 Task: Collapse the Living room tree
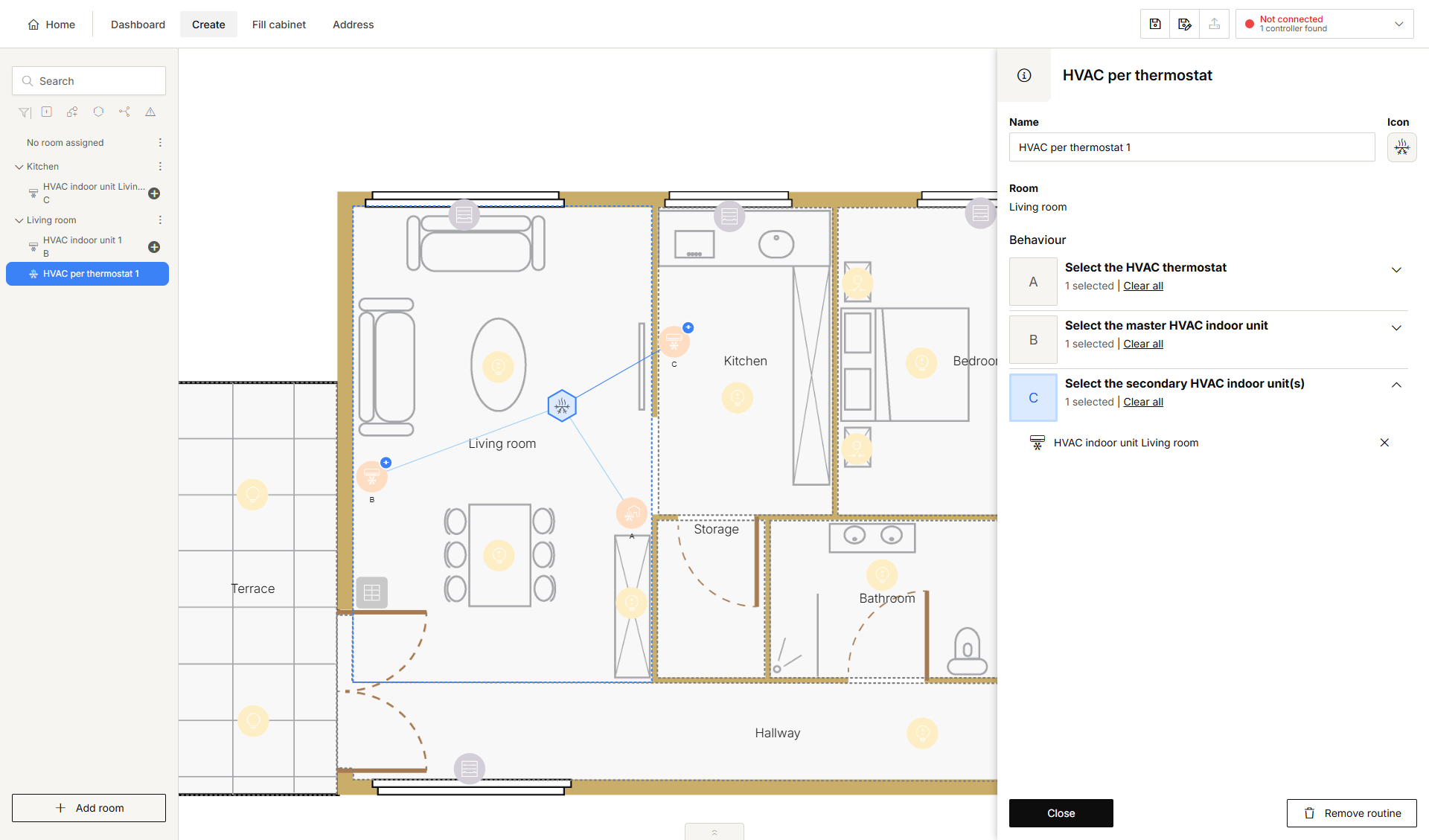[19, 220]
